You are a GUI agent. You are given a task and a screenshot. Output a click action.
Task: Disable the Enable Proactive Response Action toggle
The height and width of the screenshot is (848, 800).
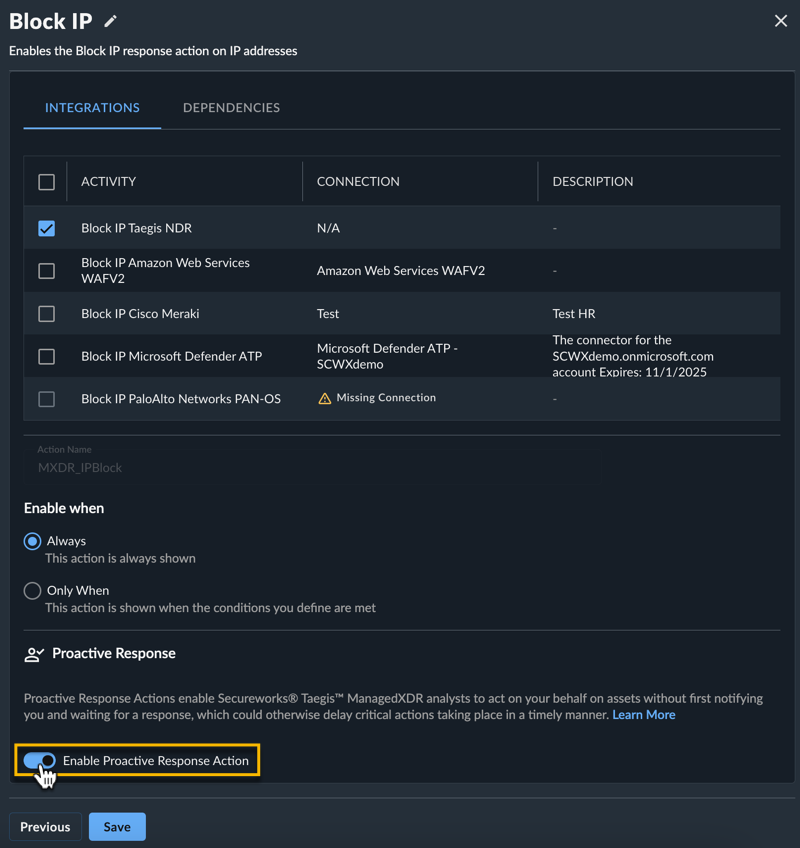[x=39, y=761]
